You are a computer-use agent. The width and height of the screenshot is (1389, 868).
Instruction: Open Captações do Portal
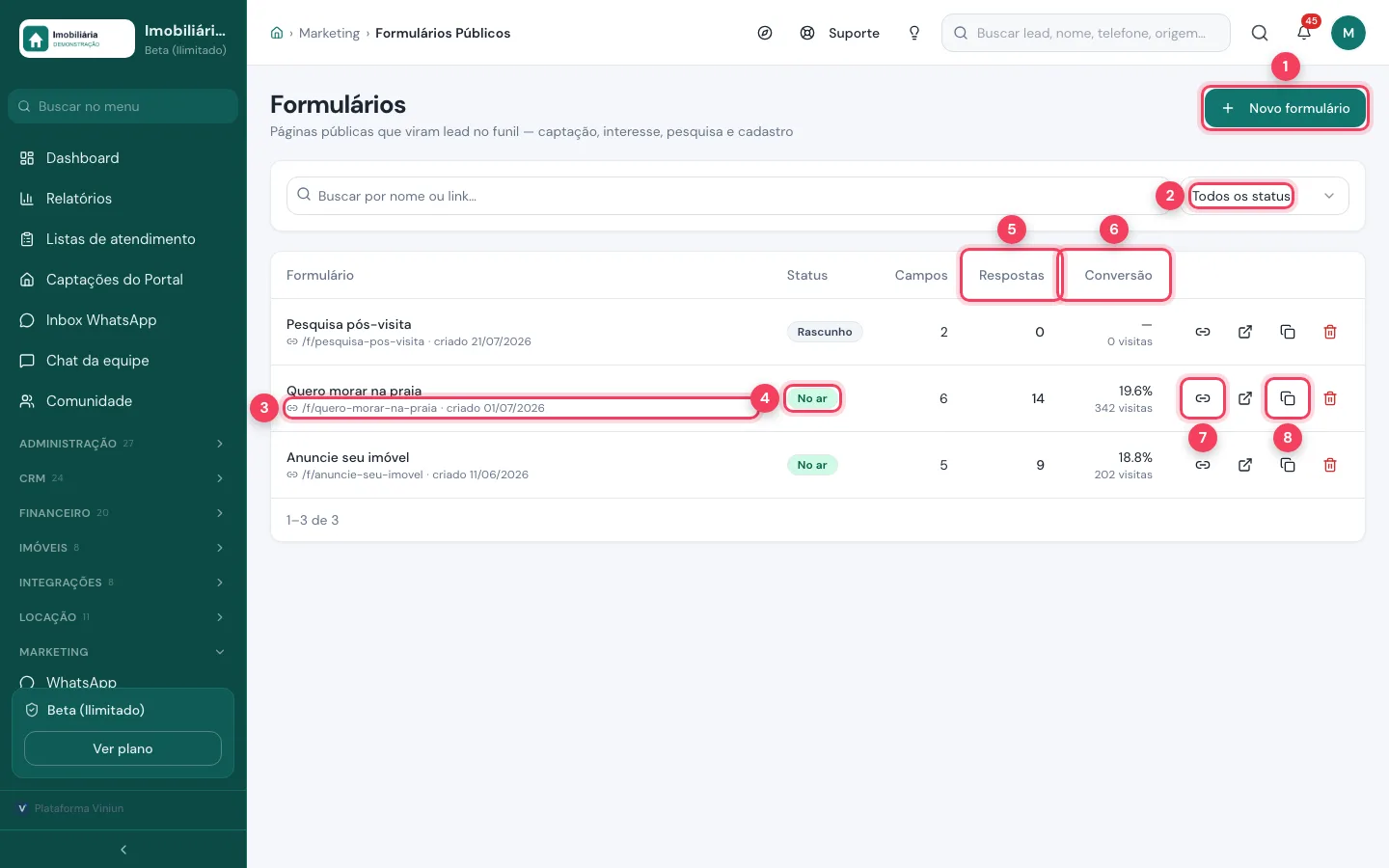tap(123, 280)
